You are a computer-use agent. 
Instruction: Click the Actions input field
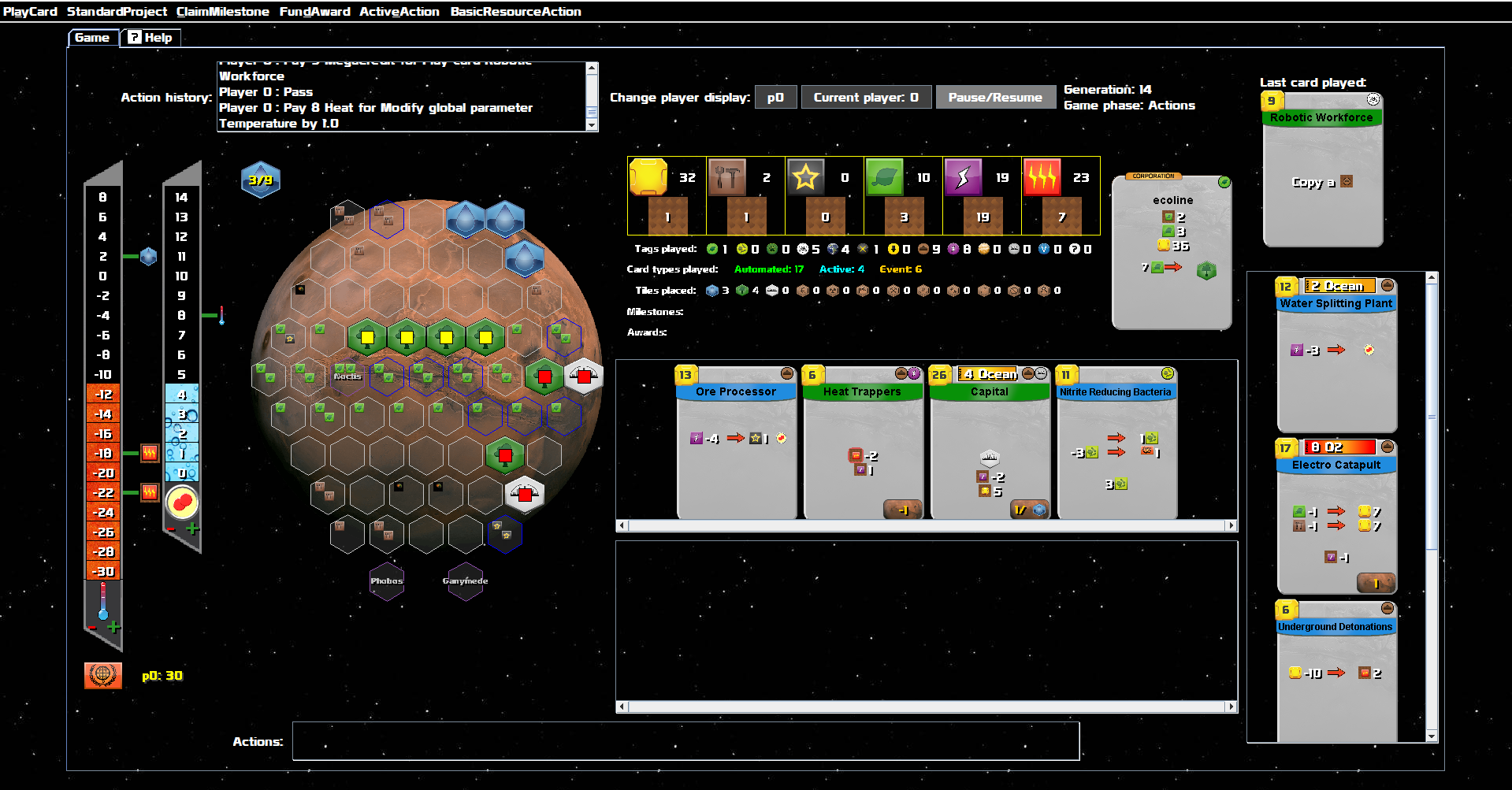coord(685,741)
